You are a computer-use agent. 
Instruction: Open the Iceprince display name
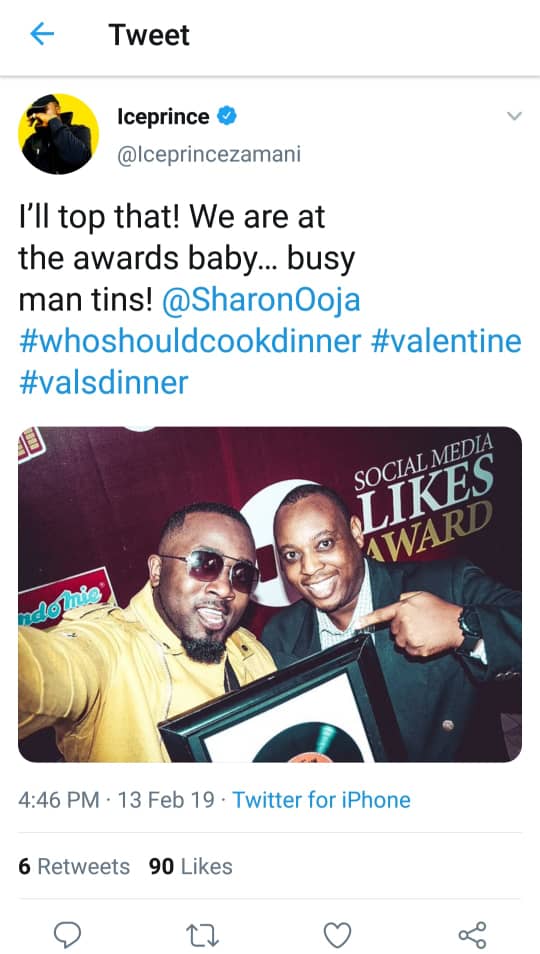[164, 116]
